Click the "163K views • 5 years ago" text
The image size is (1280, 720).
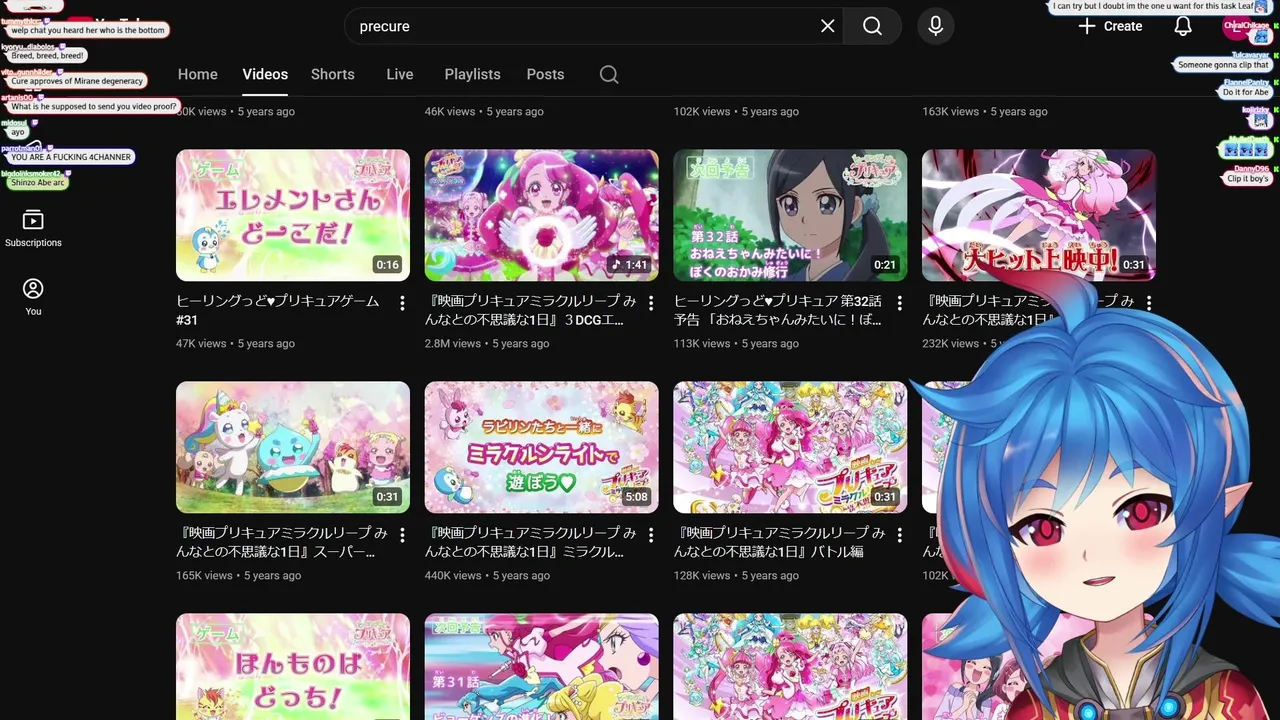[x=985, y=111]
